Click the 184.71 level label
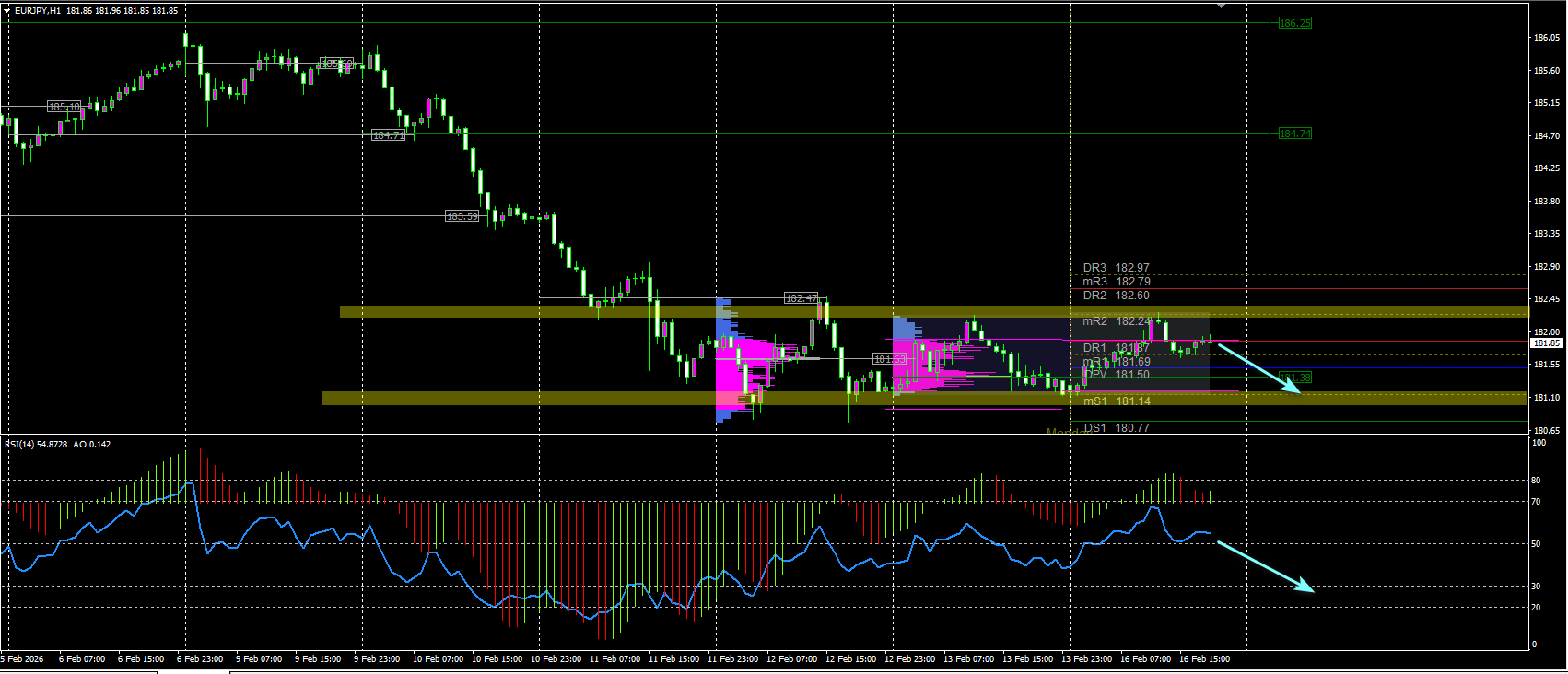This screenshot has height=674, width=1568. [x=388, y=135]
